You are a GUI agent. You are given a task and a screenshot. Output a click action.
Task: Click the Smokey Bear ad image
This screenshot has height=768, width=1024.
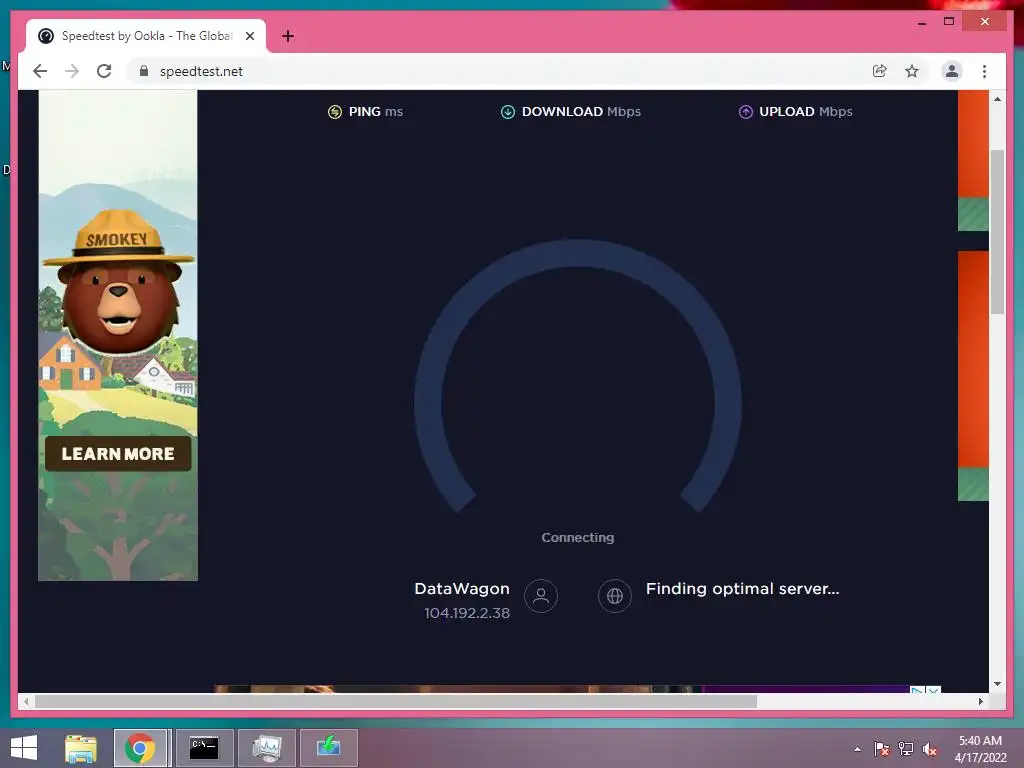pos(118,335)
